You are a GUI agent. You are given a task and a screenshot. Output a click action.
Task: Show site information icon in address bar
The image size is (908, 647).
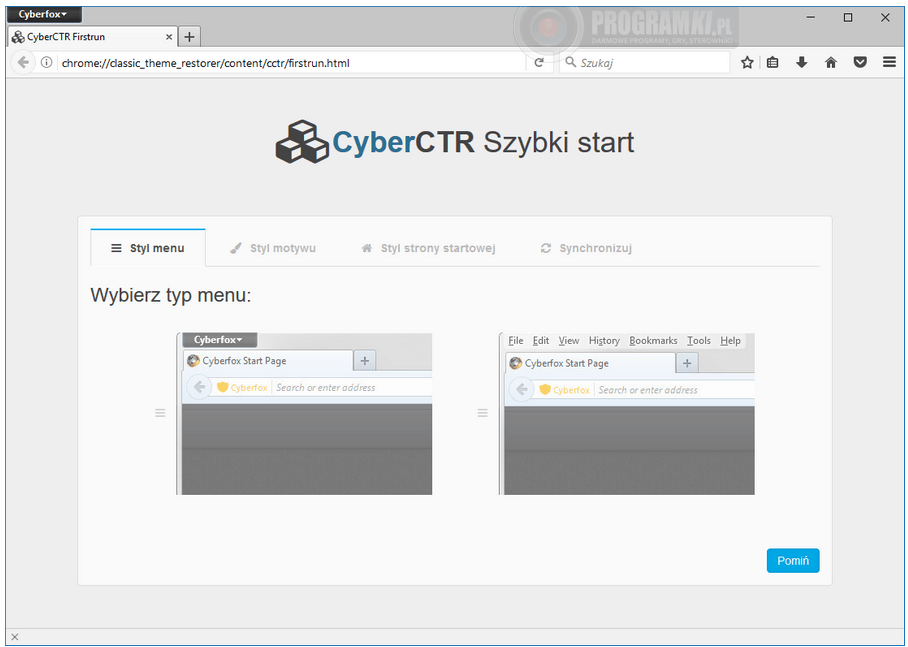(x=46, y=63)
